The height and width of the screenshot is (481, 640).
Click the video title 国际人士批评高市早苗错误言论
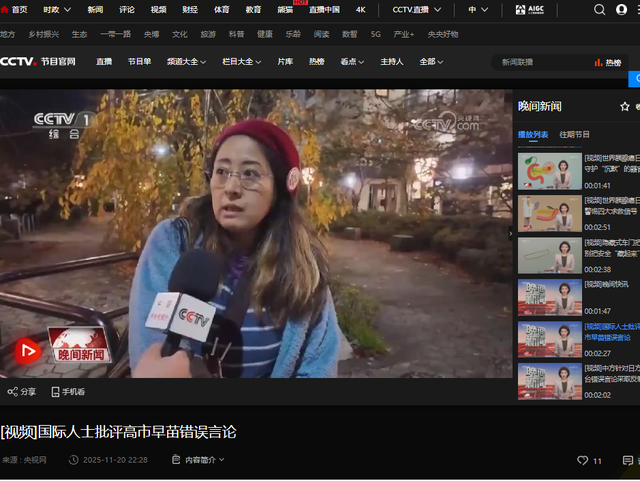pyautogui.click(x=118, y=432)
